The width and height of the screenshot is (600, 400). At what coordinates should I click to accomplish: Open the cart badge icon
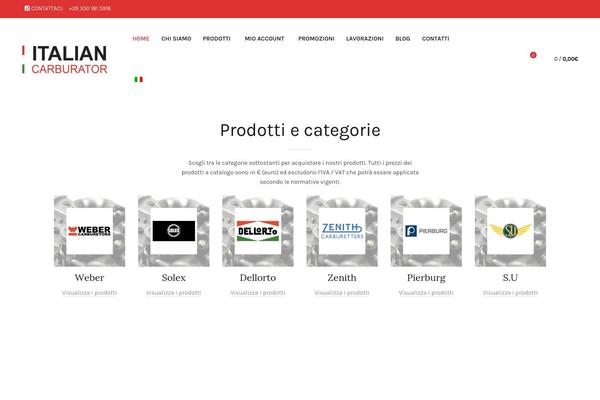533,55
